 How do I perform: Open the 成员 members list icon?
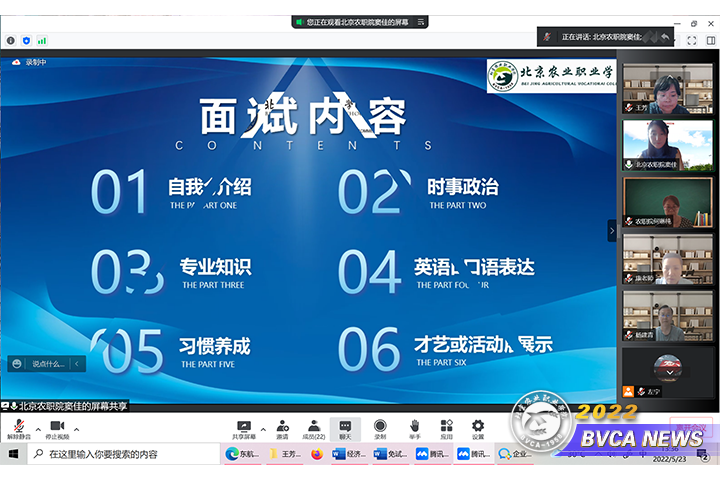point(313,428)
